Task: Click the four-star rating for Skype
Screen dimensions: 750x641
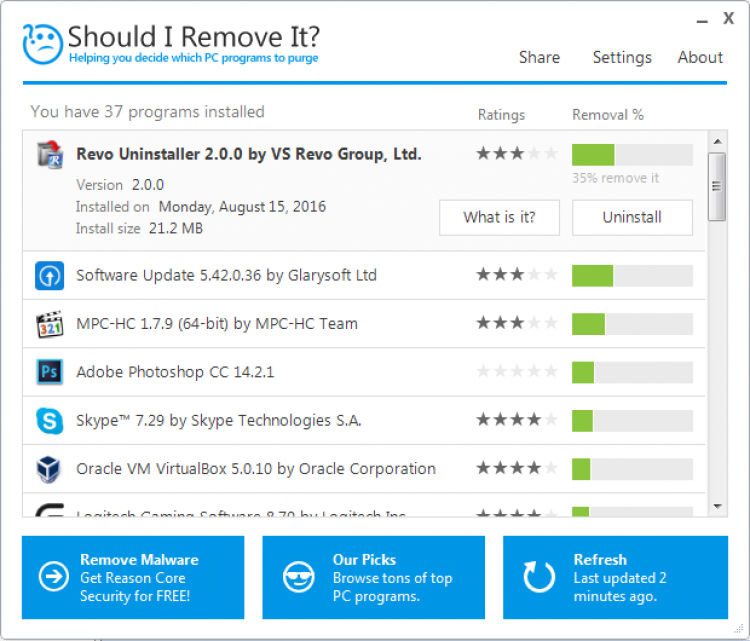Action: click(517, 420)
